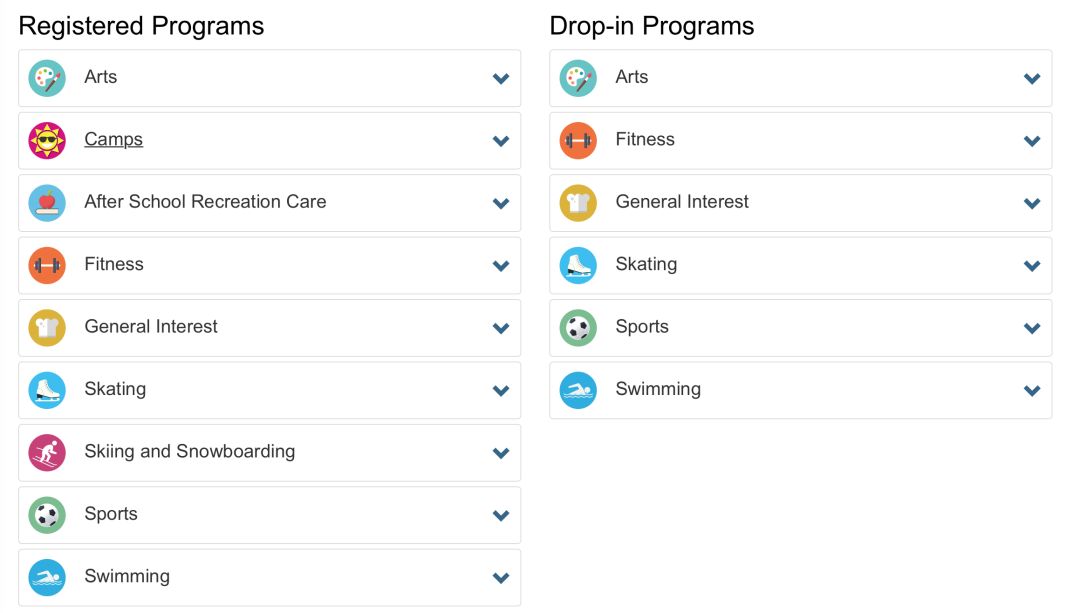Viewport: 1080px width, 613px height.
Task: Click the chef hat icon under Registered Programs
Action: [47, 328]
